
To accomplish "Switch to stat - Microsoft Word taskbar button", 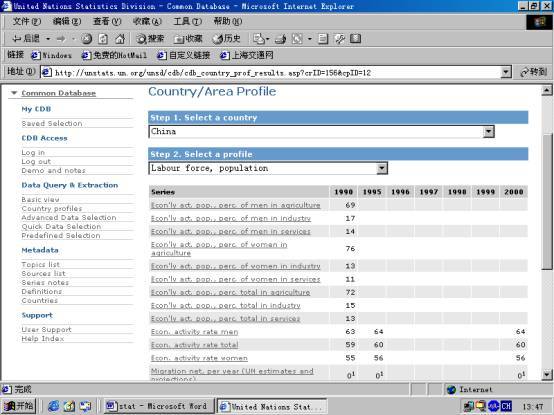I will click(x=158, y=406).
